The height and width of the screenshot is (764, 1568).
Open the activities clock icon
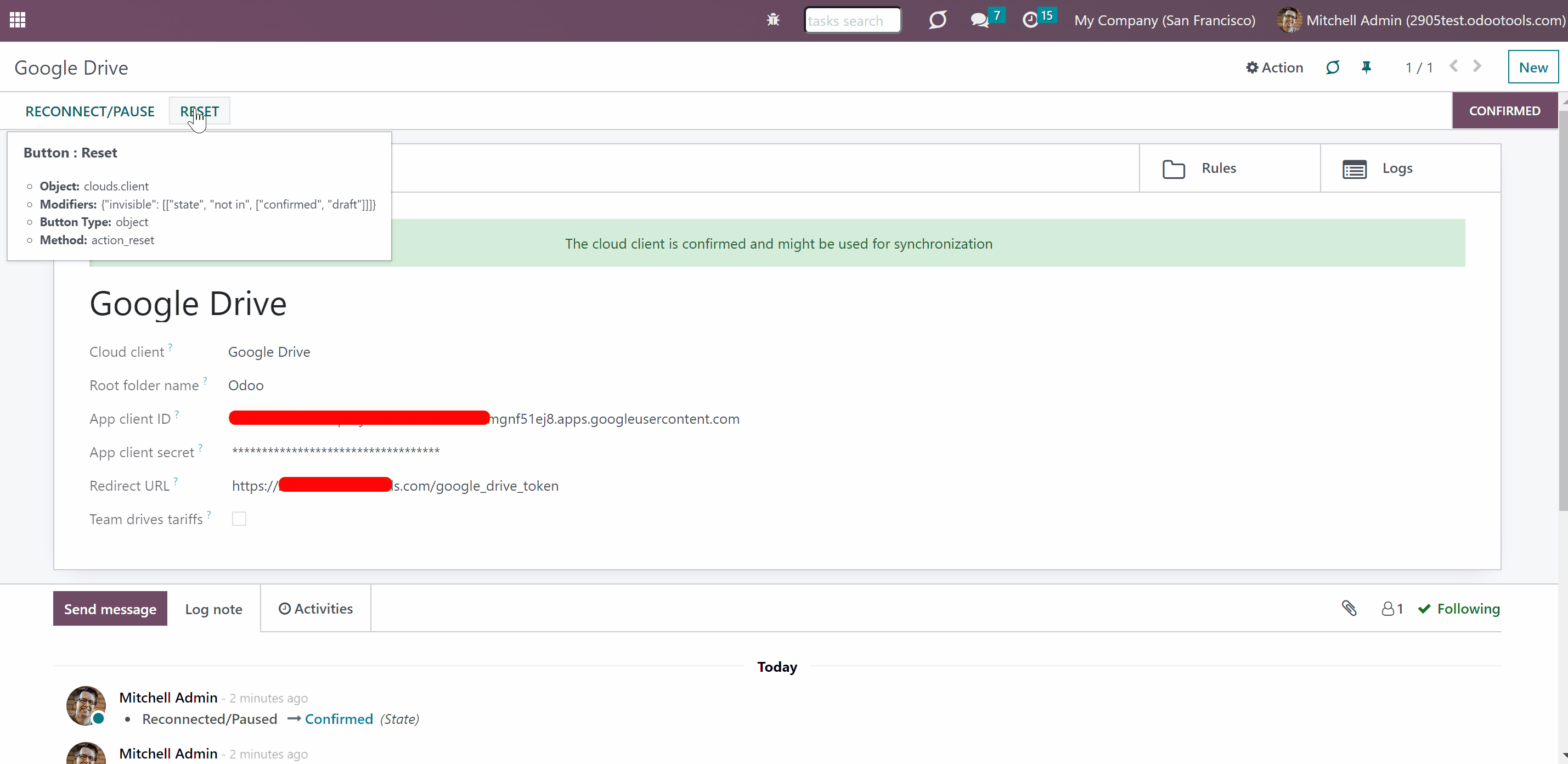click(1030, 20)
